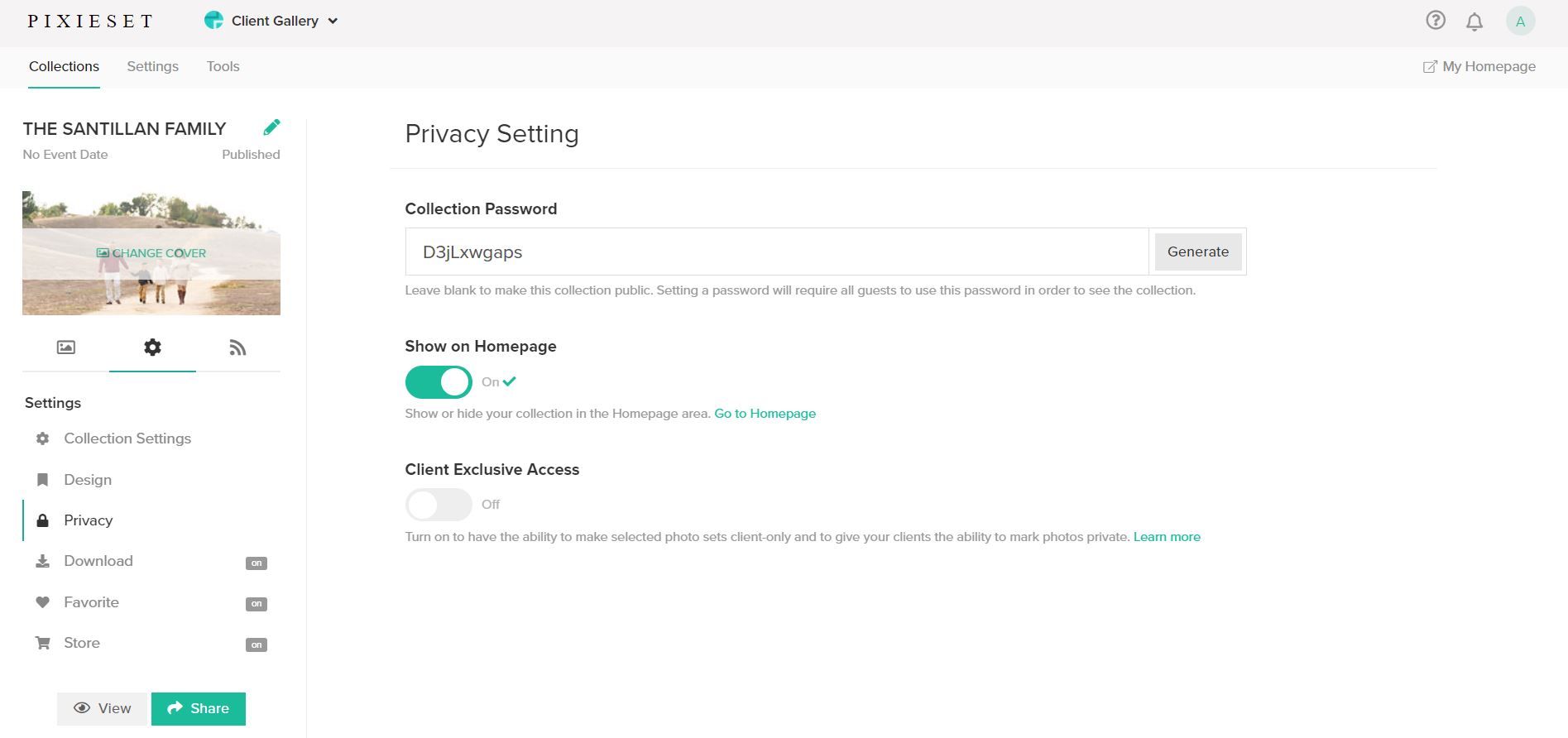Expand the Client Gallery dropdown
The image size is (1568, 738).
[x=271, y=22]
